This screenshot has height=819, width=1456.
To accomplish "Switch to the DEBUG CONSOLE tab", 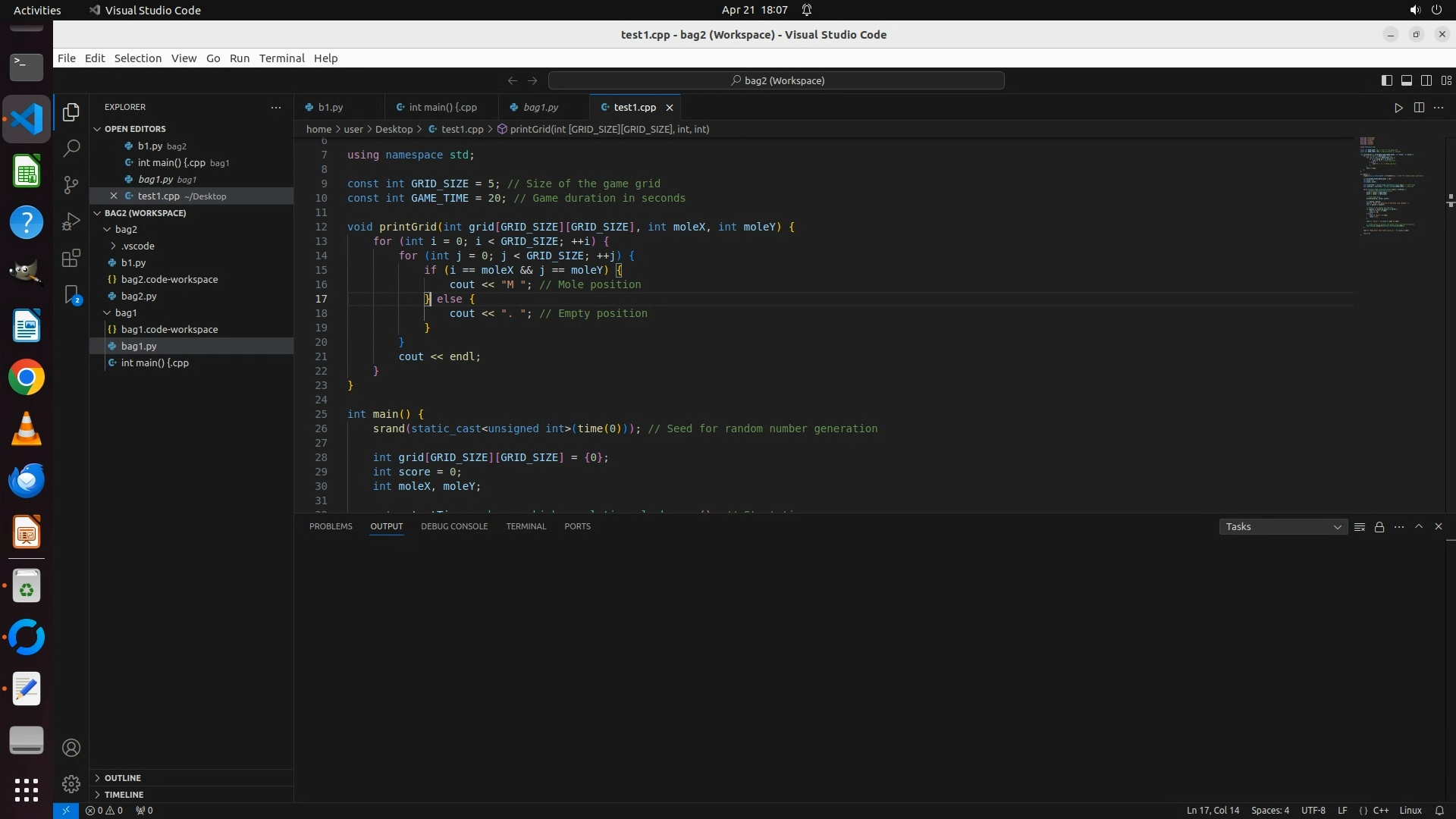I will [x=454, y=526].
